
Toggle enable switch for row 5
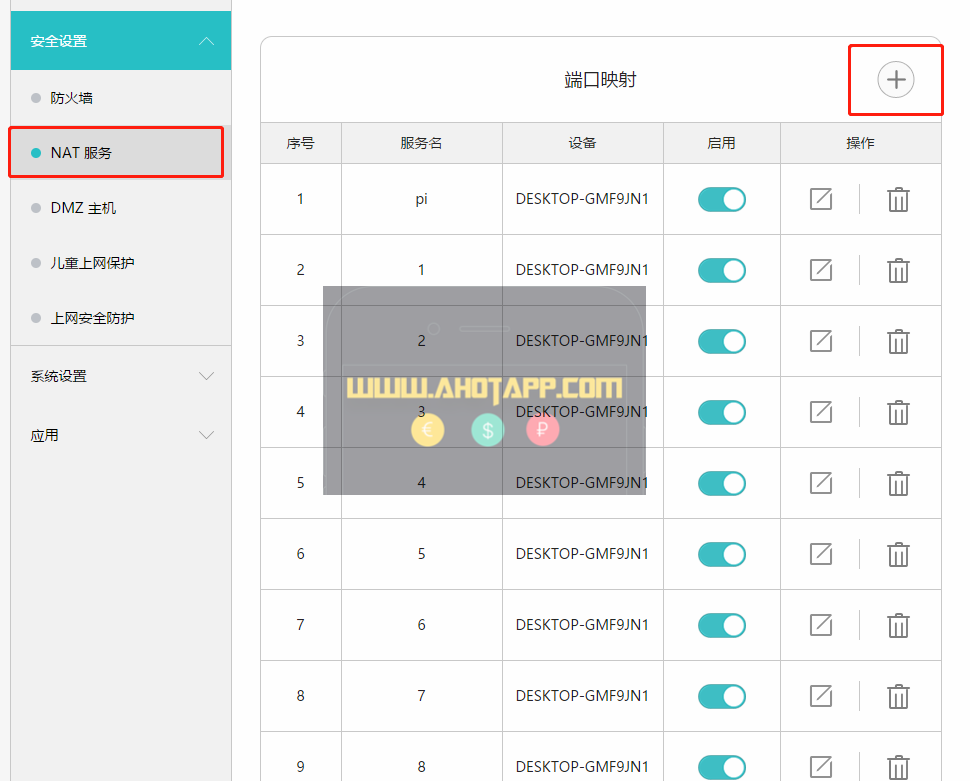(x=722, y=483)
